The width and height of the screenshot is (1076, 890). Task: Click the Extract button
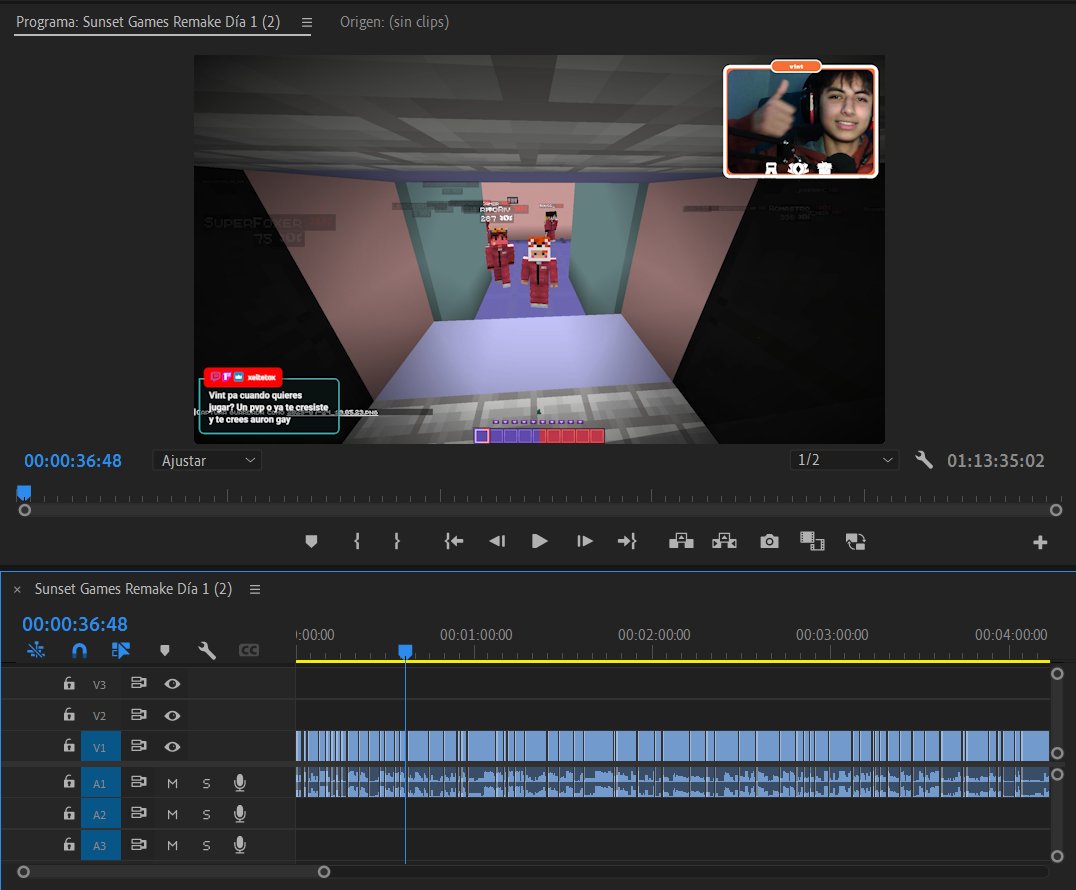[x=724, y=541]
